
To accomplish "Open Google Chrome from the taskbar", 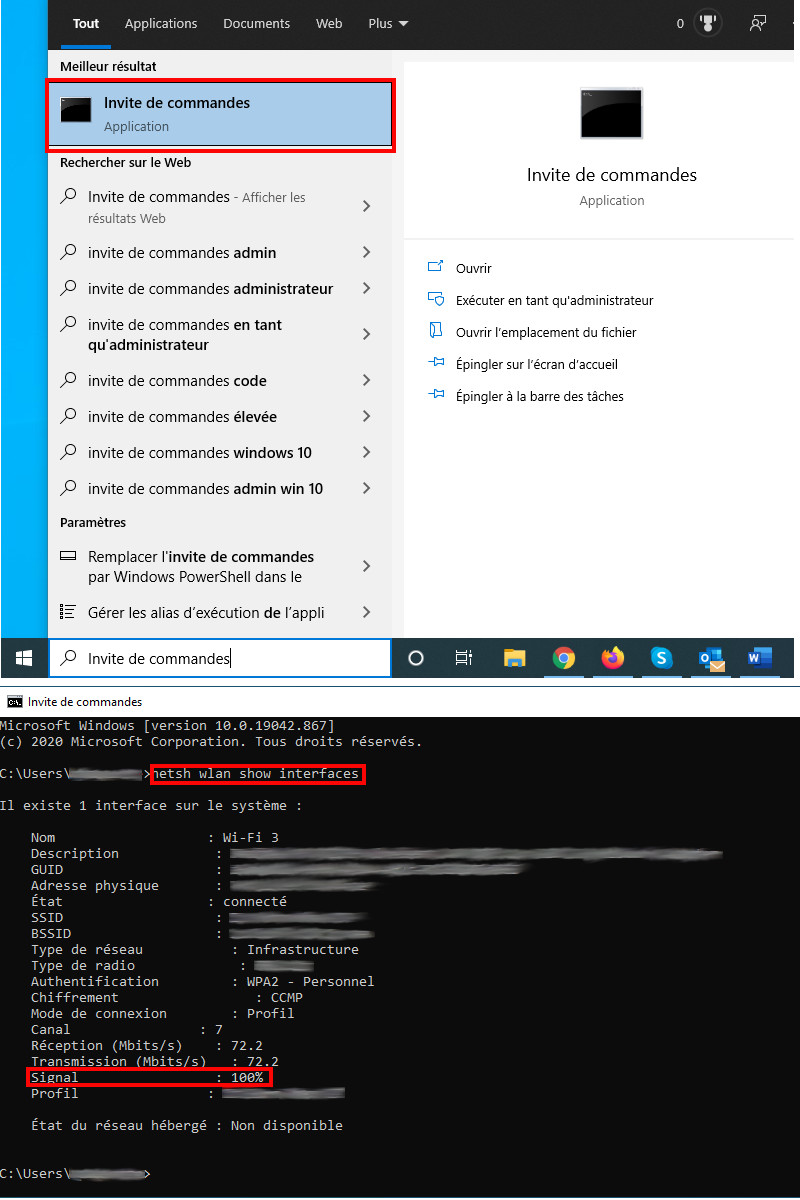I will click(564, 658).
